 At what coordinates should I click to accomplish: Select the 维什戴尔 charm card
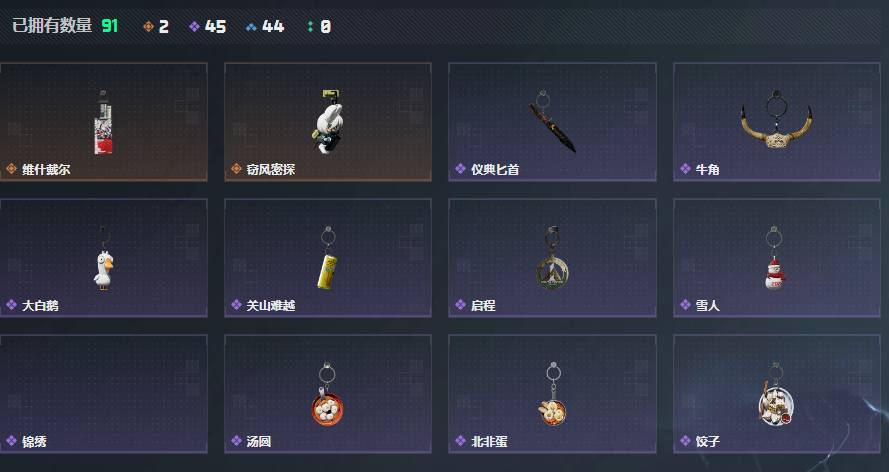(x=103, y=122)
